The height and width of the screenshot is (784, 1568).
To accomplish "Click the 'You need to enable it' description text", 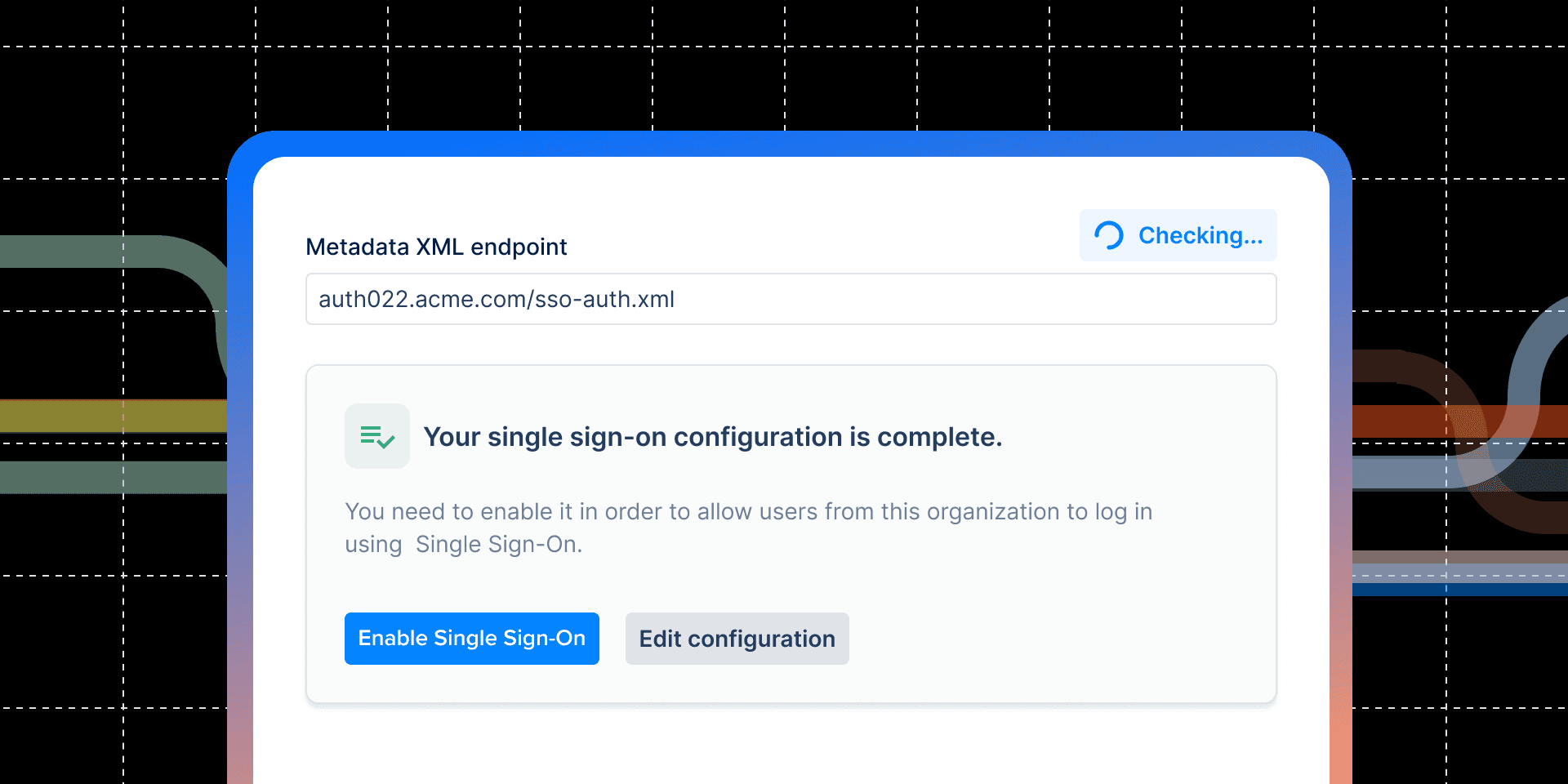I will click(748, 528).
